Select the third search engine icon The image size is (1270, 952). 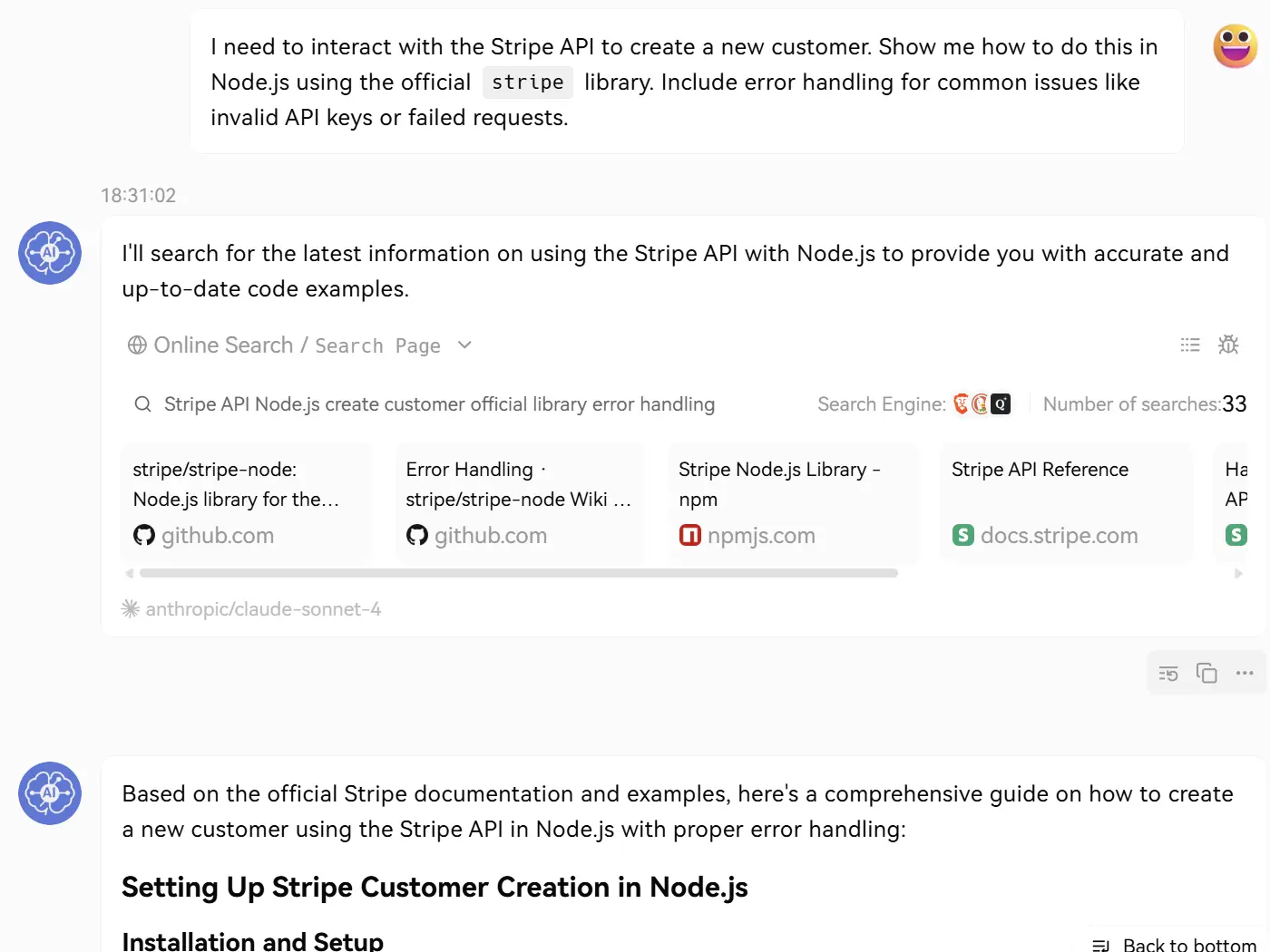(x=1001, y=403)
